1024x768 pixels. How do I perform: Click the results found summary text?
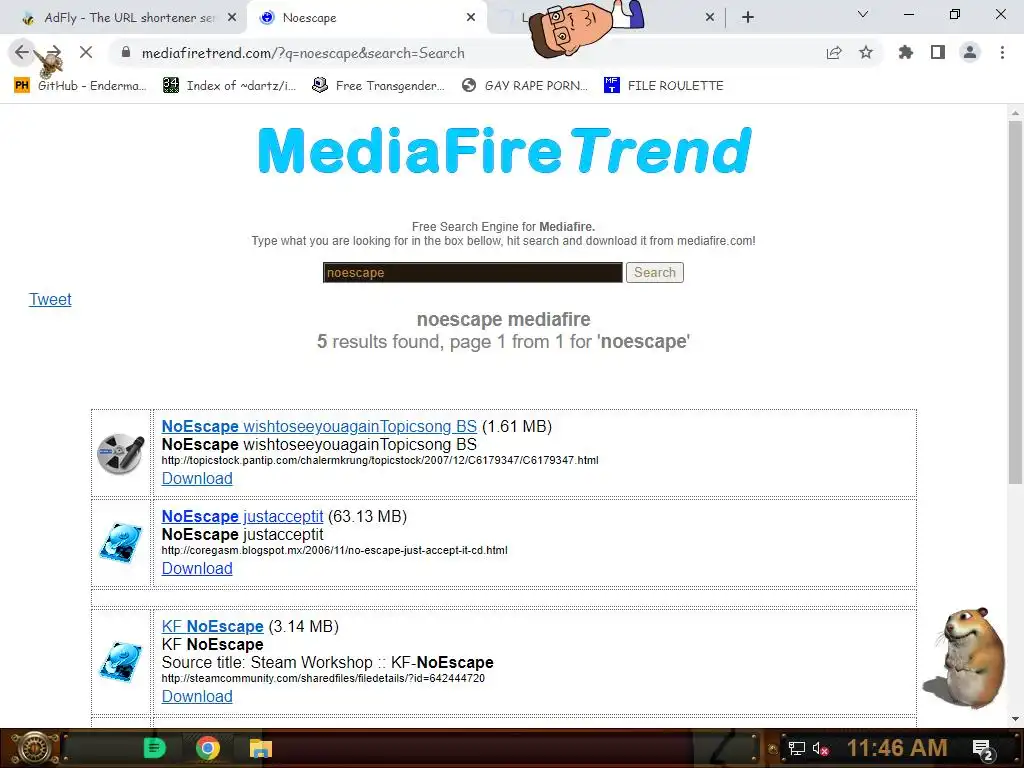[x=504, y=342]
